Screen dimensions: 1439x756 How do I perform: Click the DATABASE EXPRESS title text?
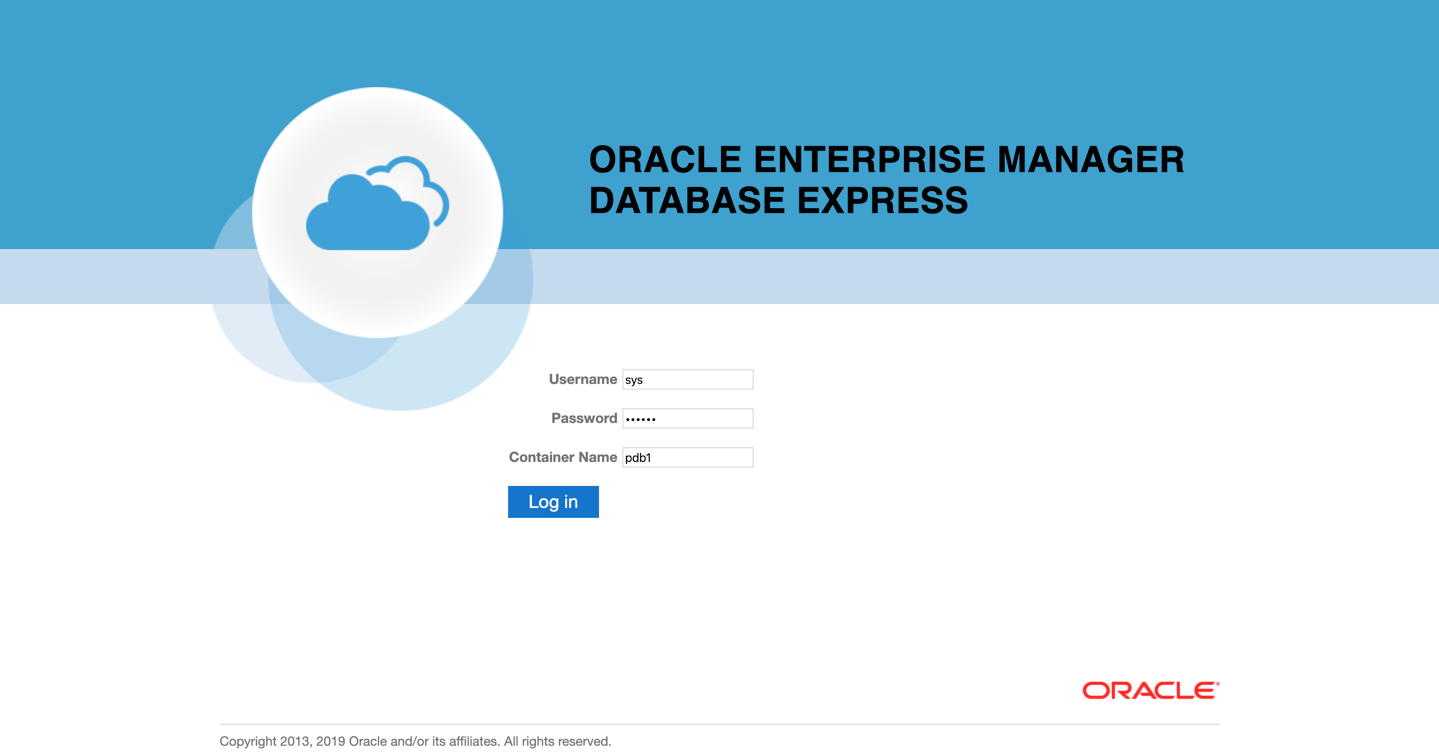[778, 200]
